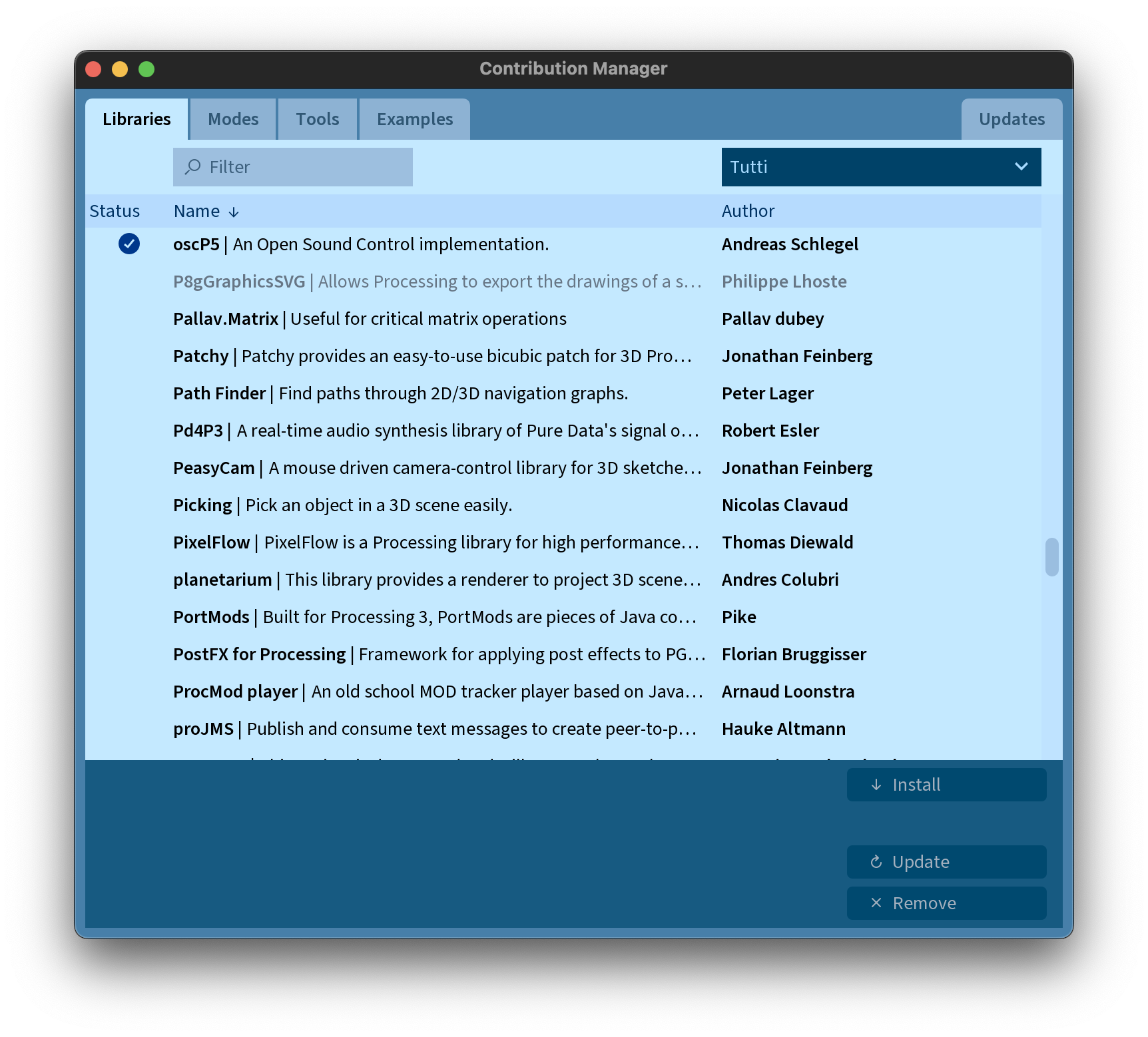Image resolution: width=1148 pixels, height=1037 pixels.
Task: Click the vertical scrollbar thumb of the library list
Action: [x=1052, y=557]
